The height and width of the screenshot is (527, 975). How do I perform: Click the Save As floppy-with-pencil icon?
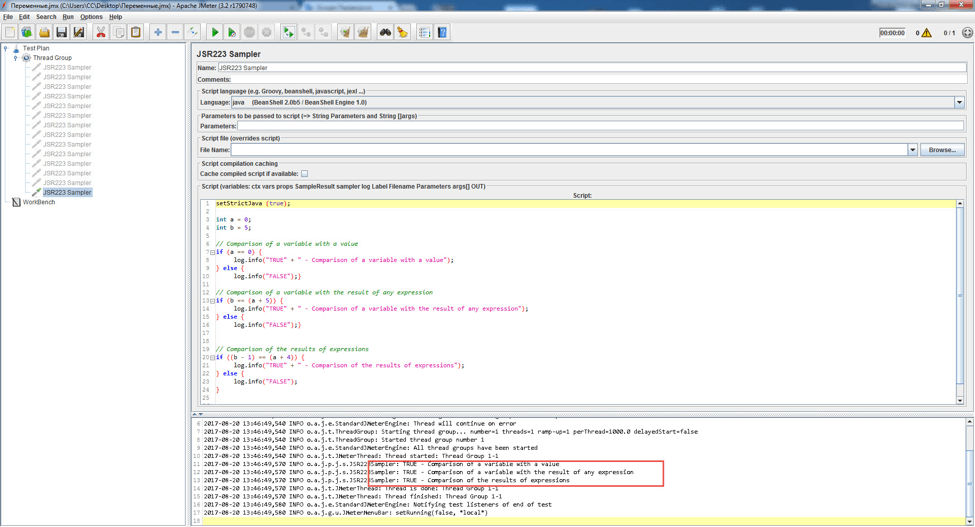click(79, 32)
